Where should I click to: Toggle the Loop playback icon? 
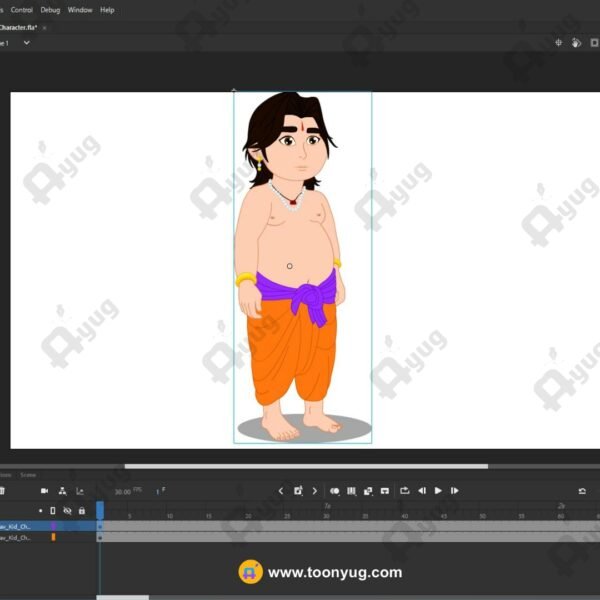[x=404, y=491]
